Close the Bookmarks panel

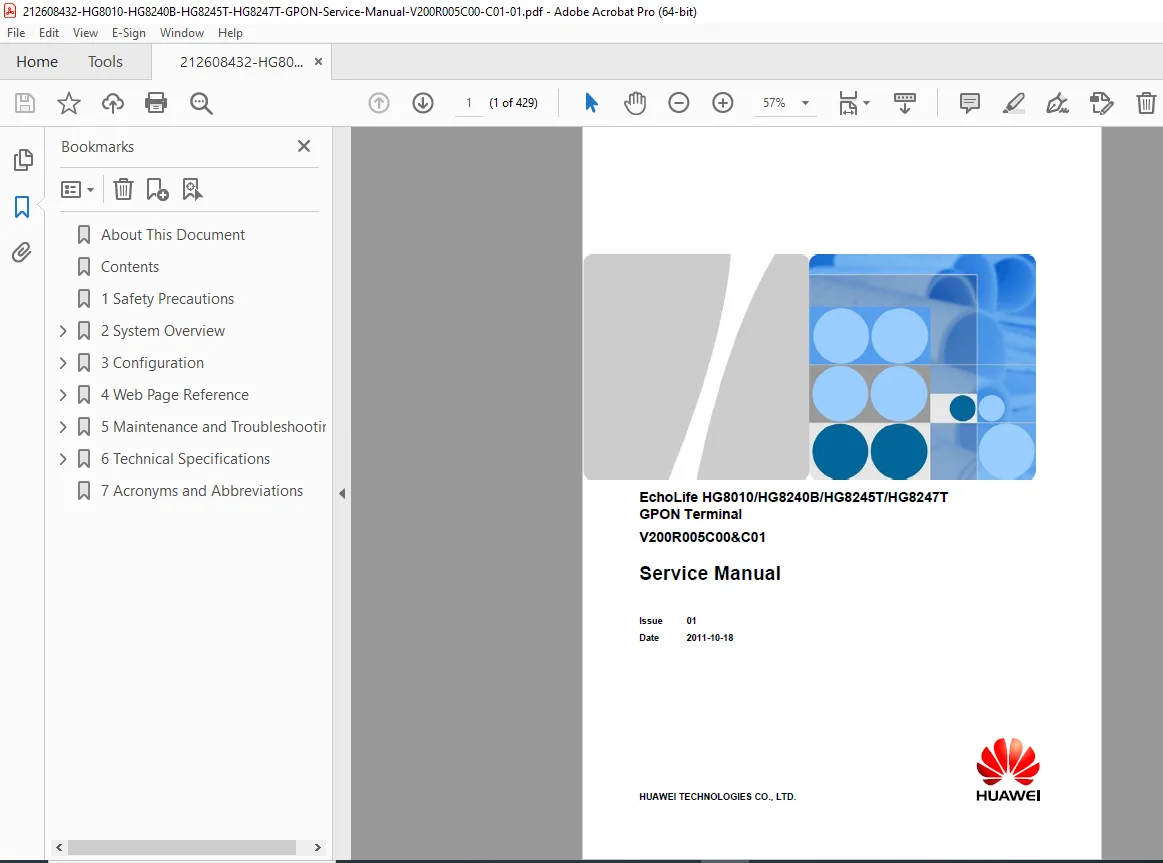click(303, 146)
